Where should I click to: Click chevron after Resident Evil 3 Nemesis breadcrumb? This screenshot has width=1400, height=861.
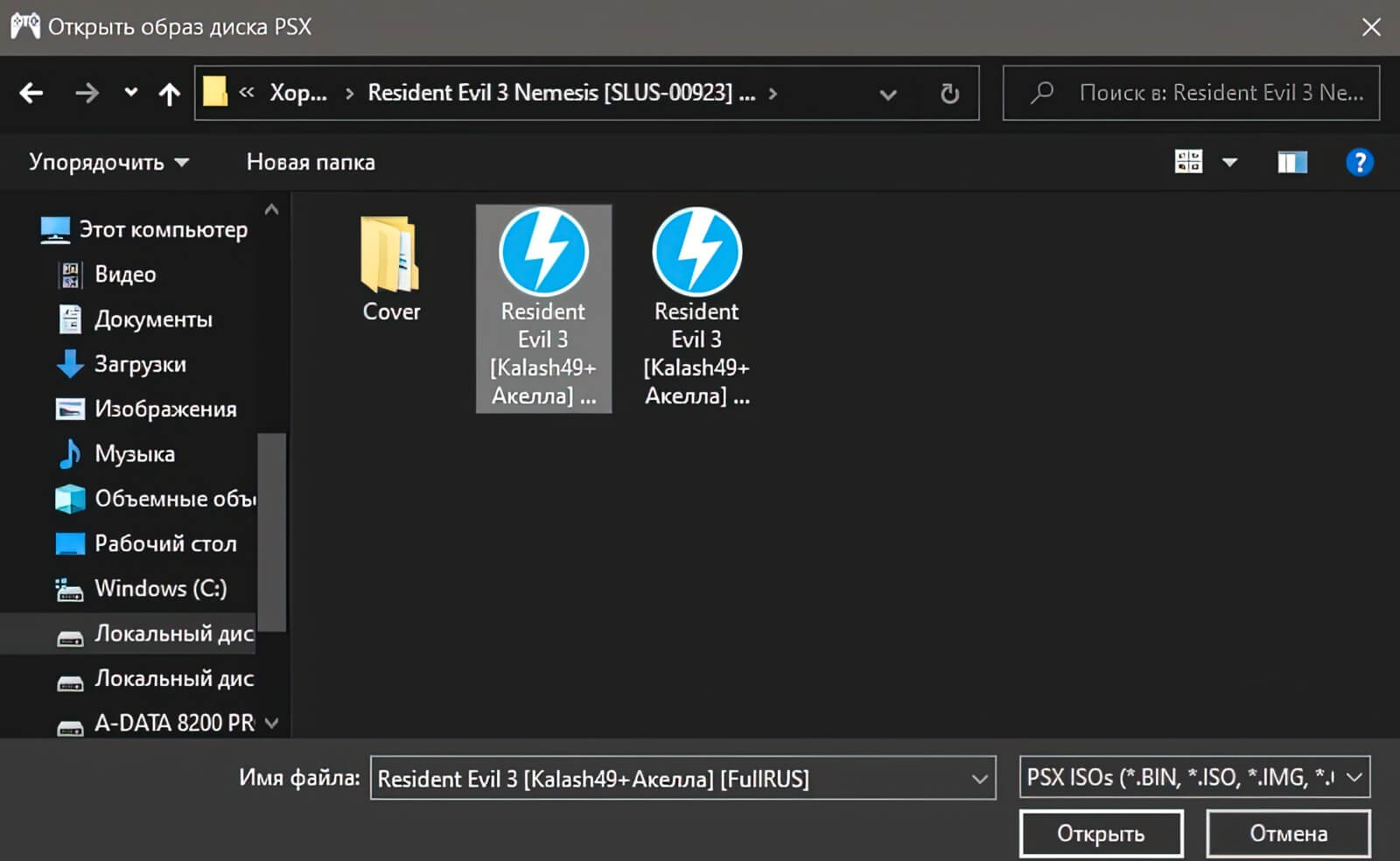pos(773,94)
